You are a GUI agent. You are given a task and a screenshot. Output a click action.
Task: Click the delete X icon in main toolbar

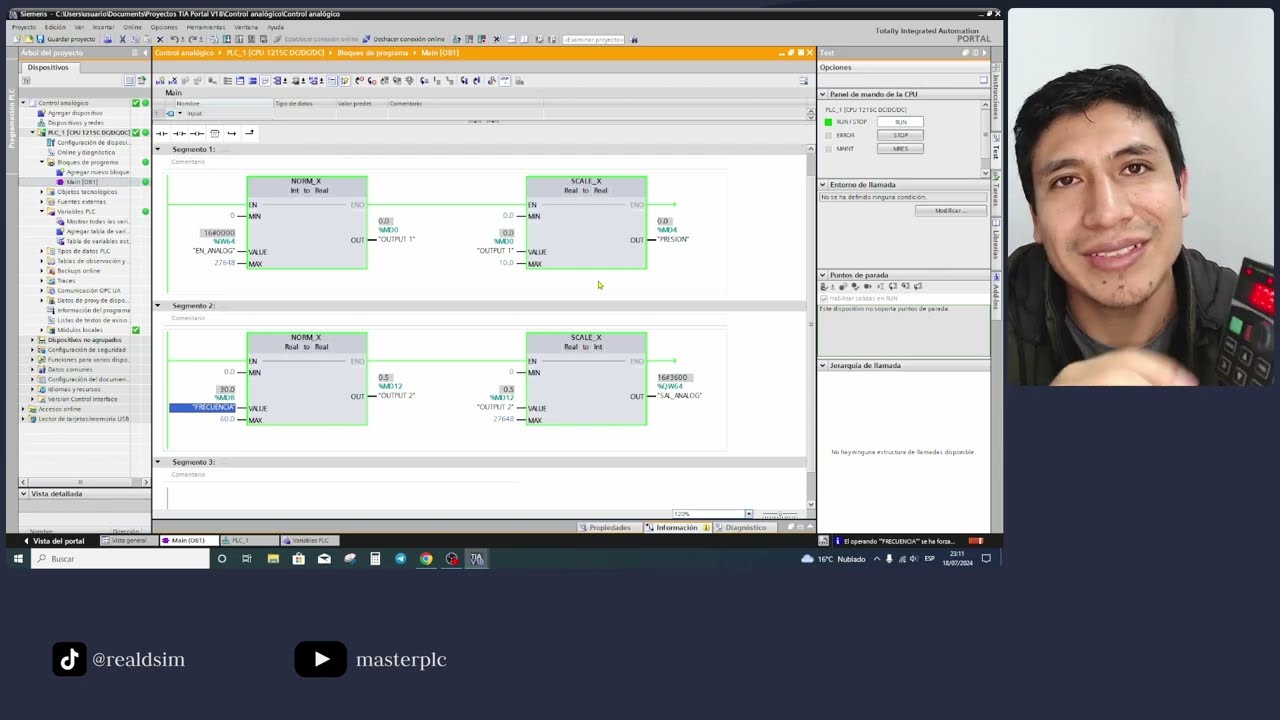pos(160,39)
